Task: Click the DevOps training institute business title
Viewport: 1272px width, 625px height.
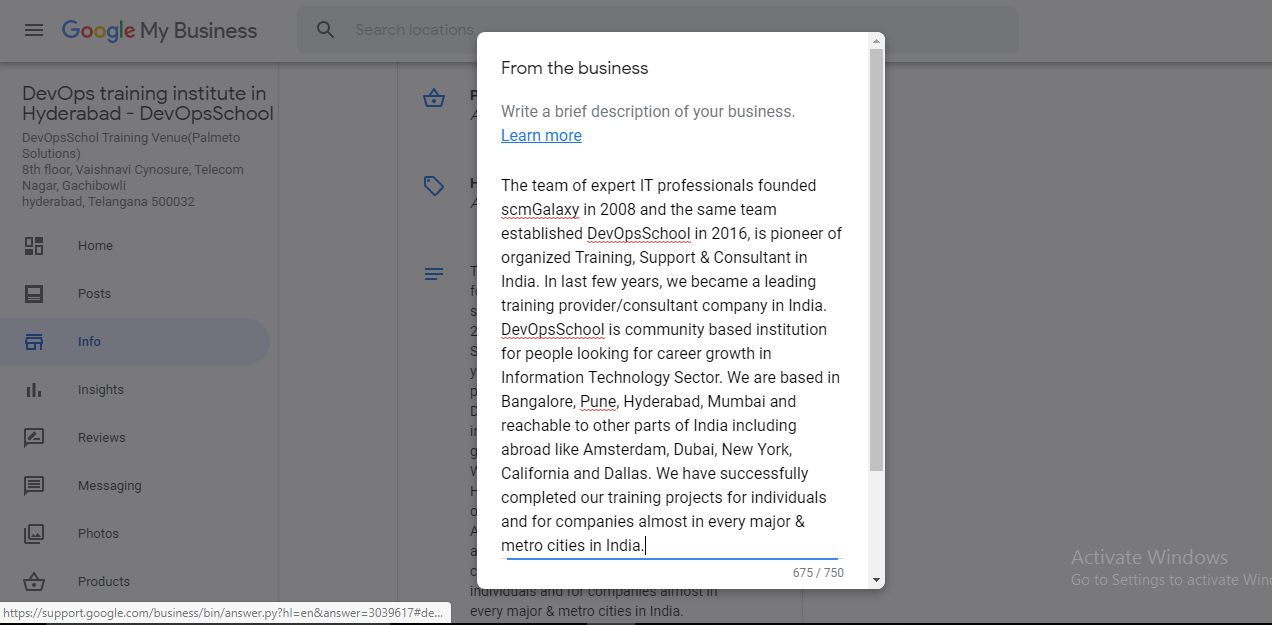Action: (148, 103)
